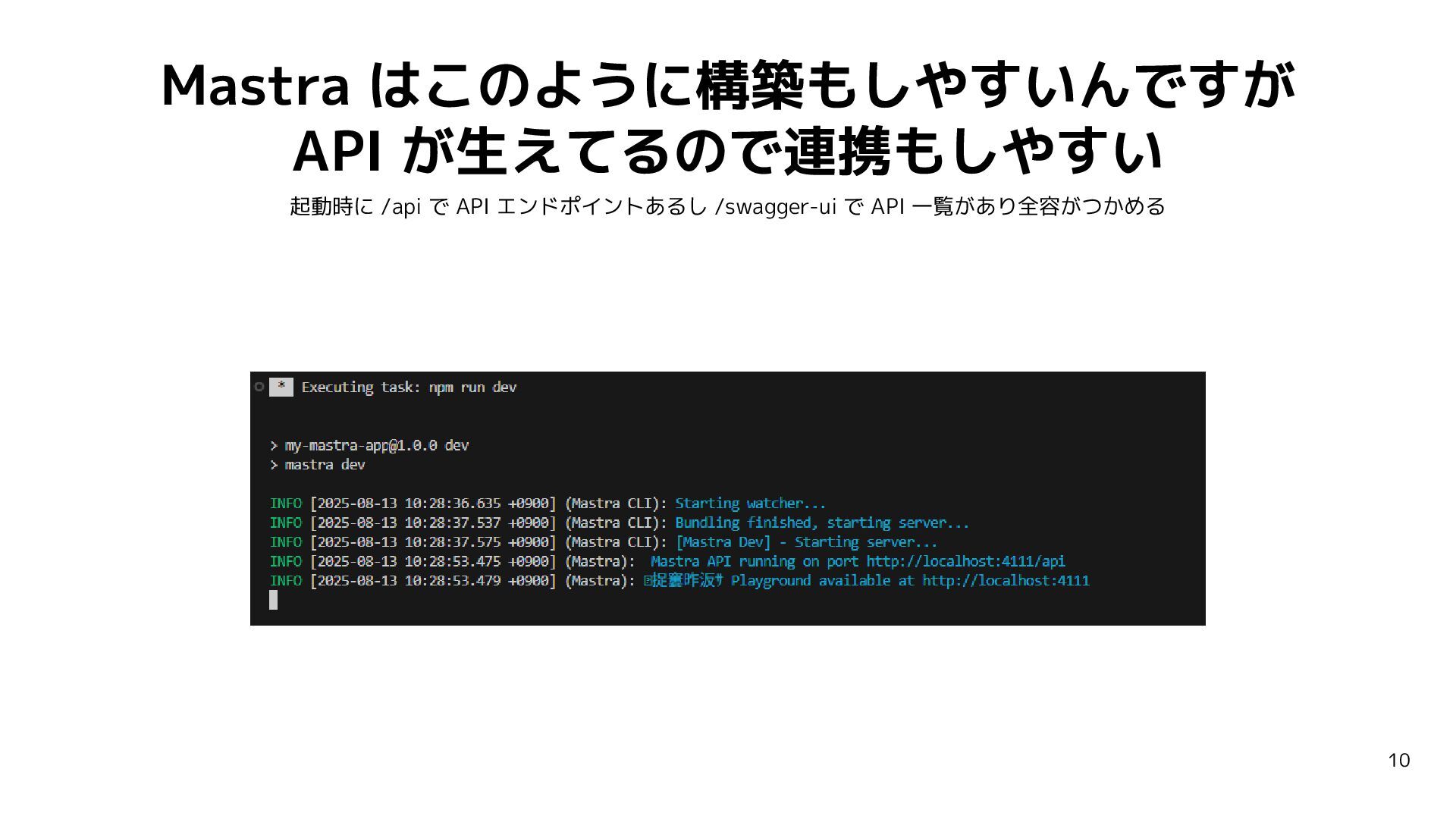Image resolution: width=1456 pixels, height=819 pixels.
Task: Click 'Bundling finished, starting server...' message
Action: (x=822, y=523)
